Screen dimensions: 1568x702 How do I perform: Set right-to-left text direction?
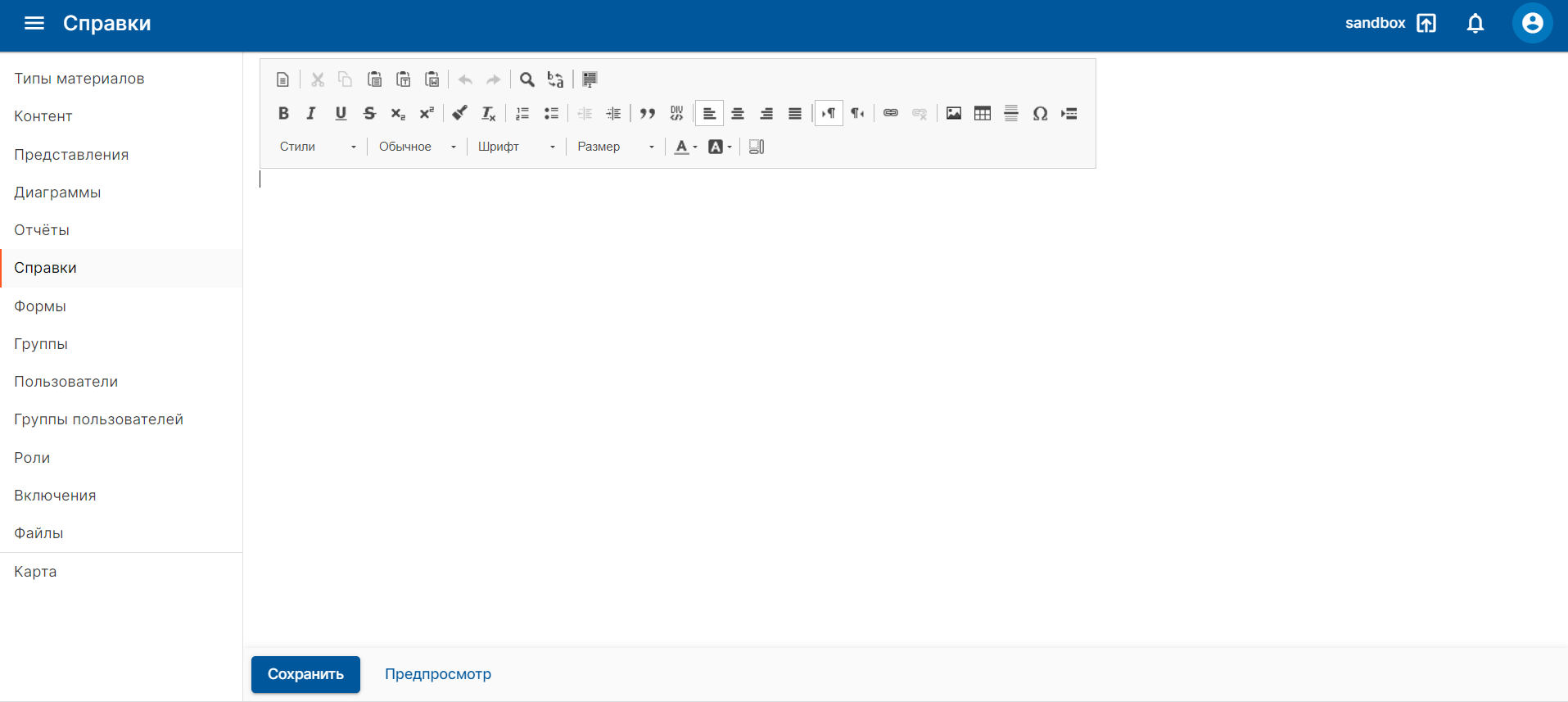point(857,113)
